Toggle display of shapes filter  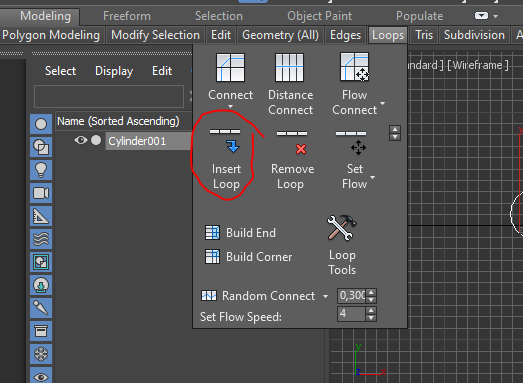click(41, 147)
